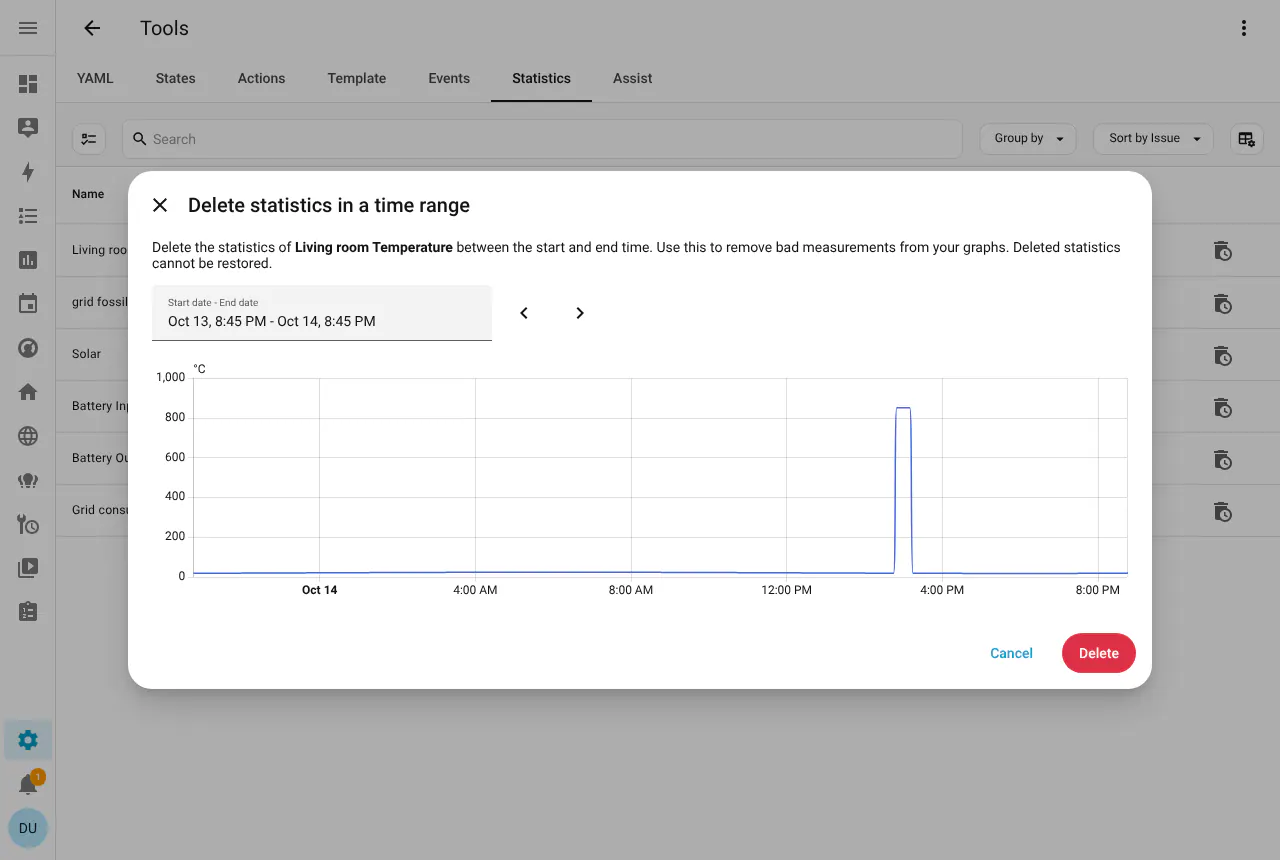Open Settings gear in sidebar

click(28, 740)
